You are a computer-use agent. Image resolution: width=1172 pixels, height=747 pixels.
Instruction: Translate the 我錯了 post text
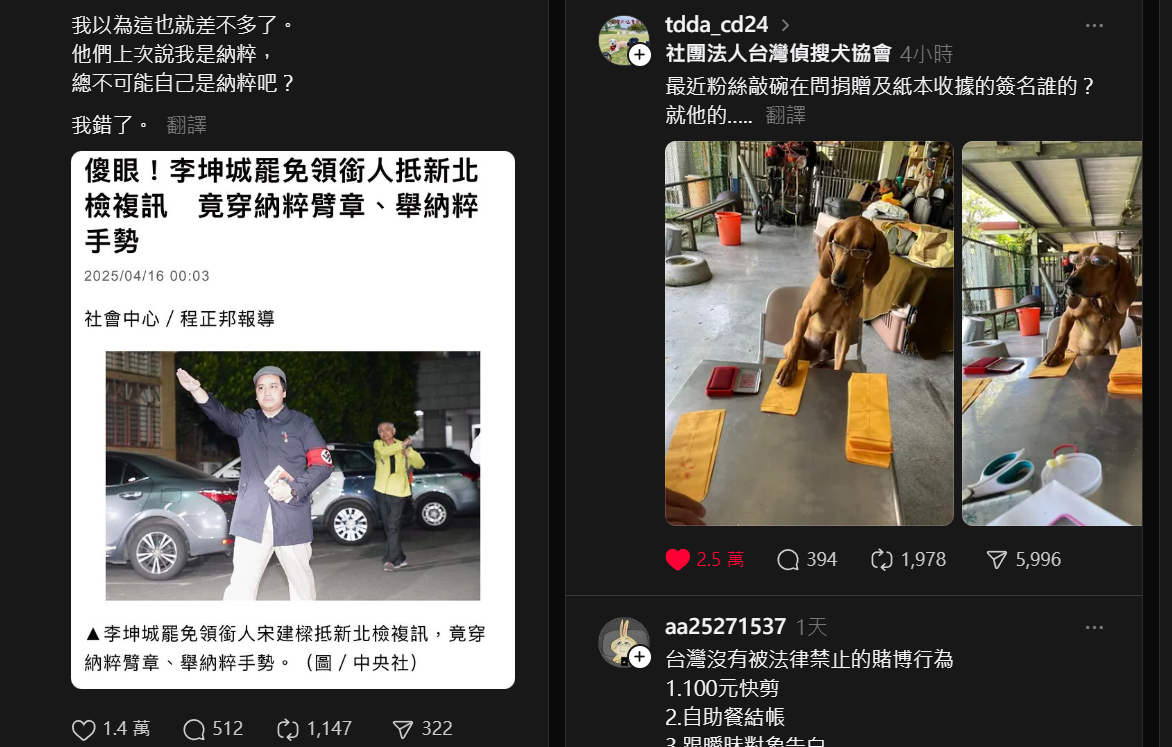coord(186,125)
